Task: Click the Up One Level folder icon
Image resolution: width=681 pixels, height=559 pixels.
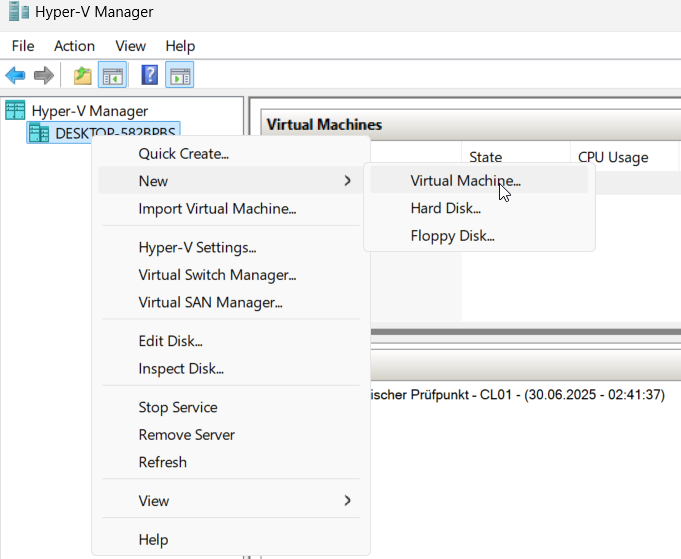Action: [83, 76]
